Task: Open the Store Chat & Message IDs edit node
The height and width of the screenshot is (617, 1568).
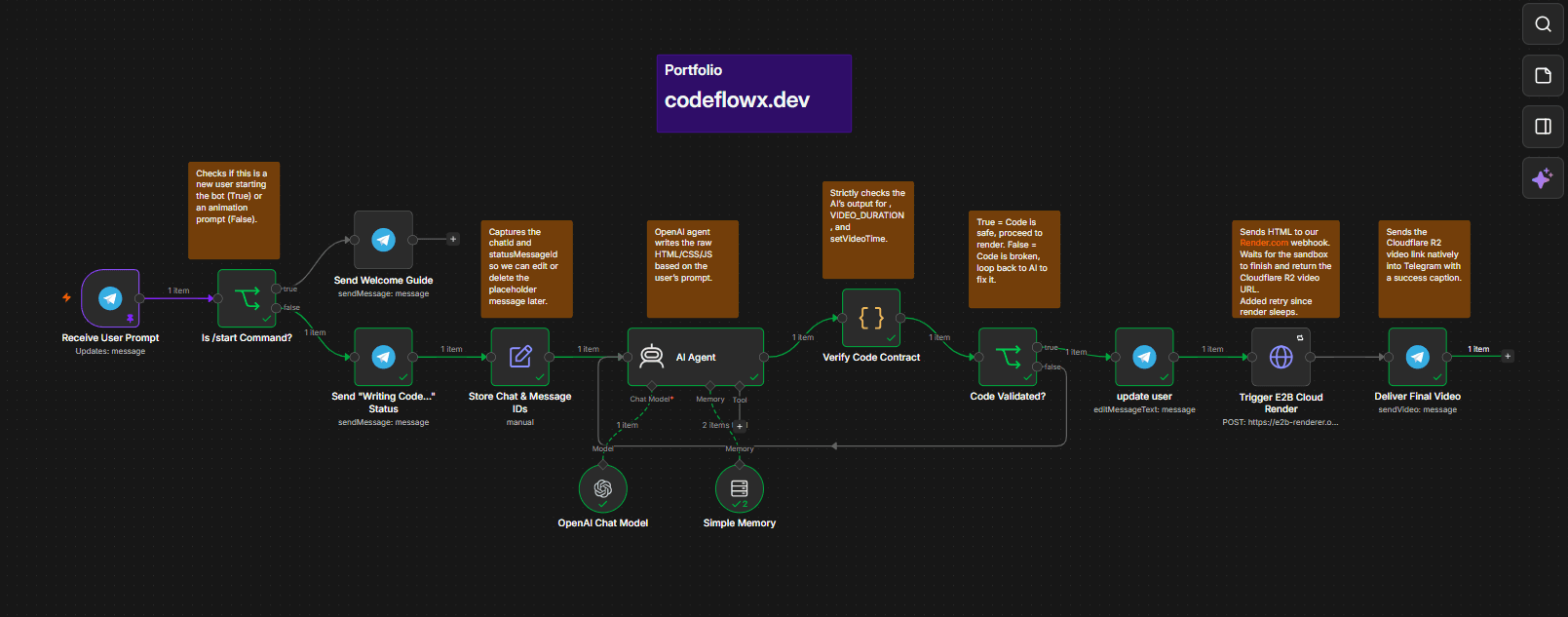Action: coord(519,357)
